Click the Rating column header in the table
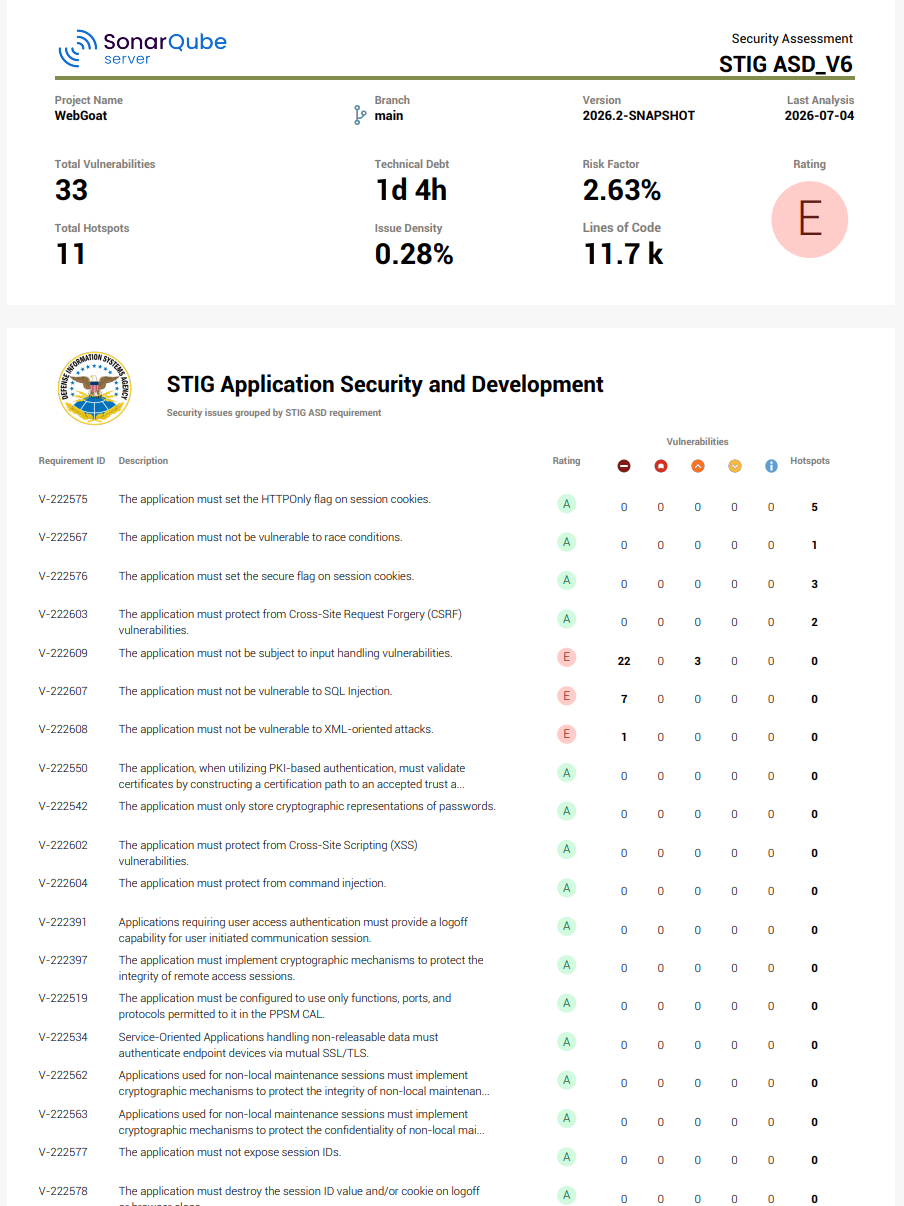 [x=566, y=461]
